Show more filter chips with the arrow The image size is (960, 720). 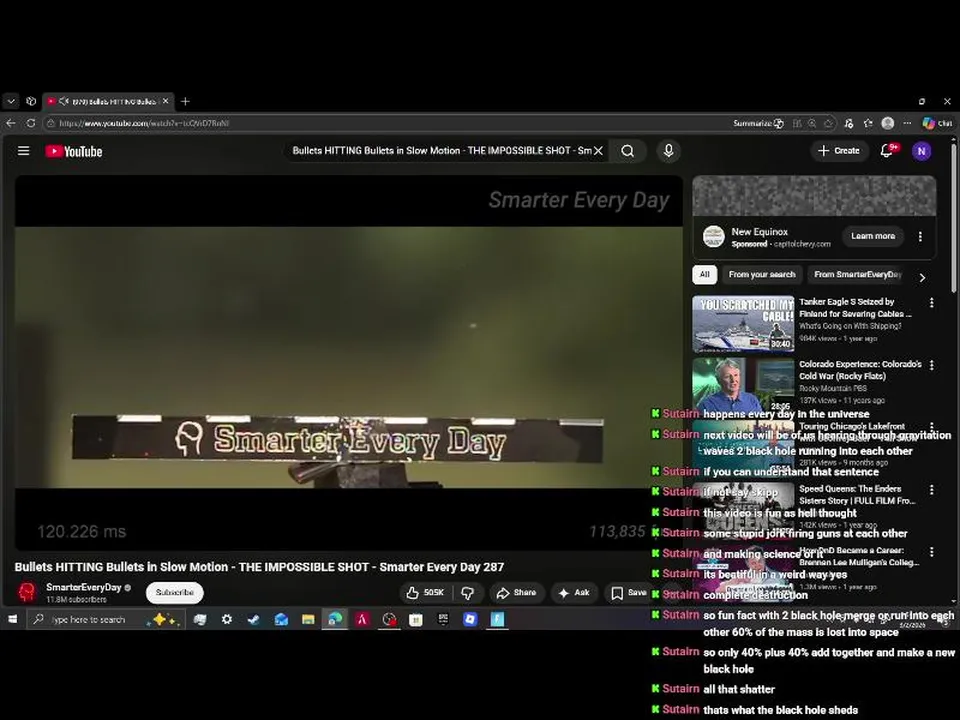pyautogui.click(x=922, y=277)
